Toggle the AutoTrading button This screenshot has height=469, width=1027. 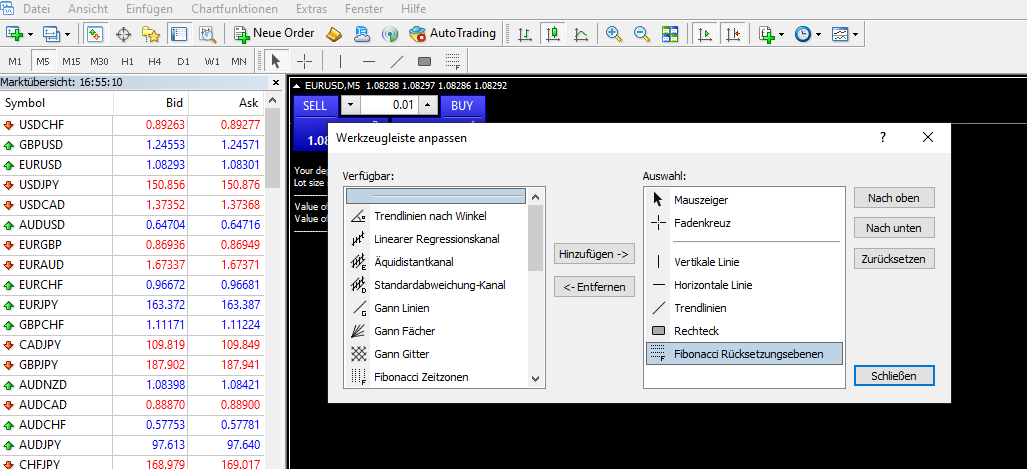point(453,33)
